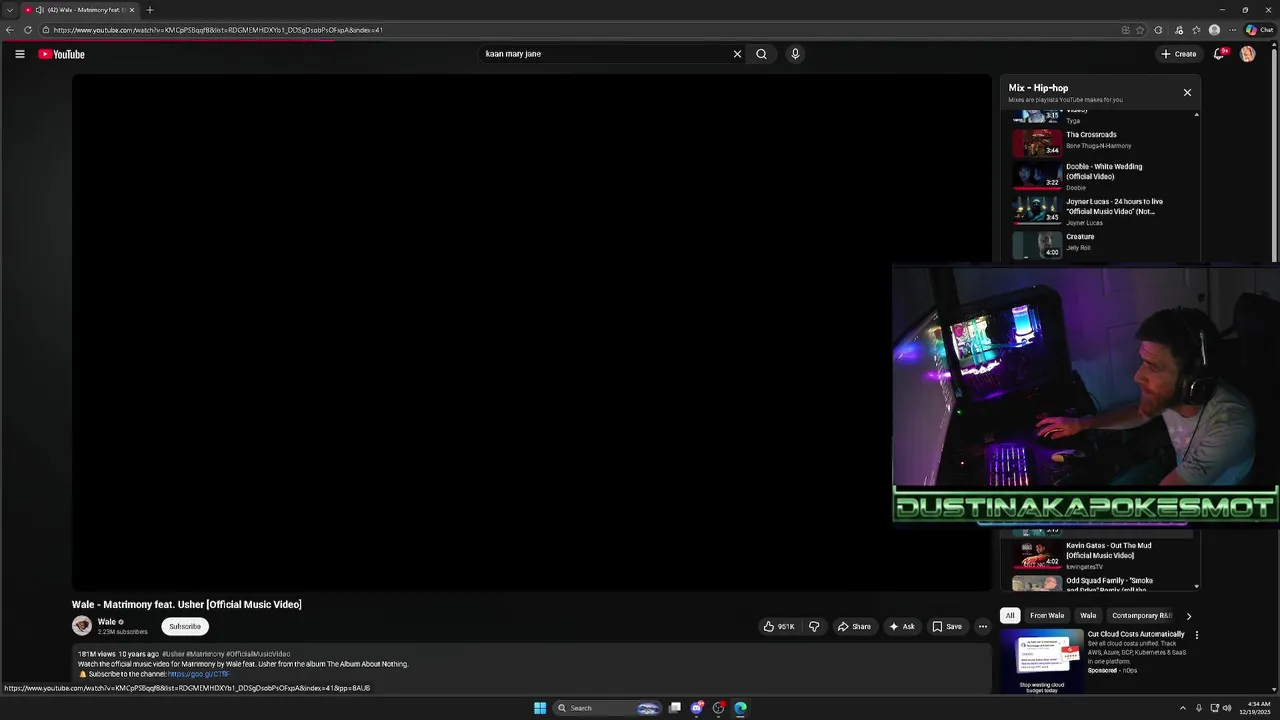Screen dimensions: 1280x720
Task: Open the Wale channel name link
Action: click(x=107, y=622)
